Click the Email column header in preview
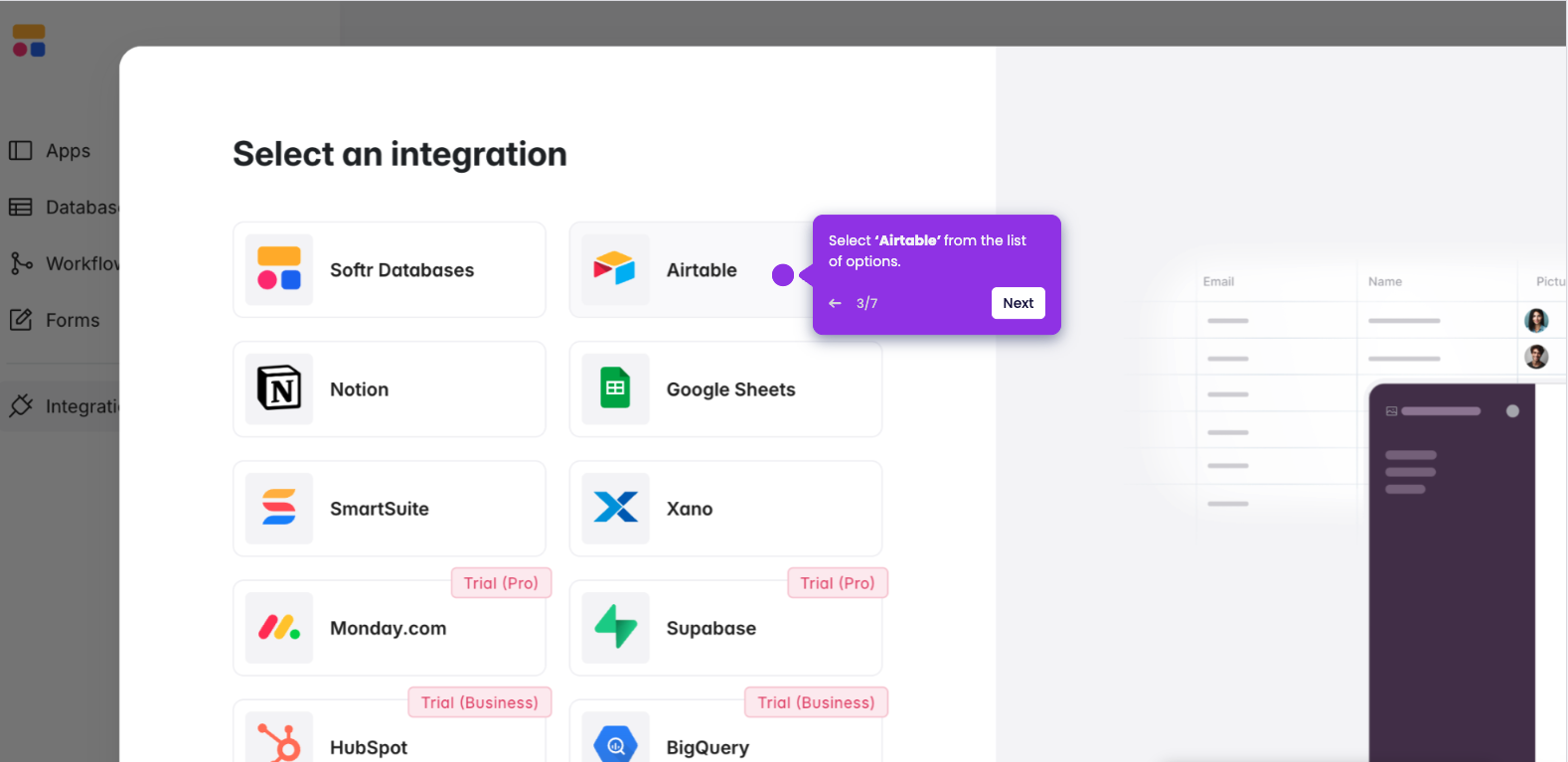 click(x=1218, y=281)
